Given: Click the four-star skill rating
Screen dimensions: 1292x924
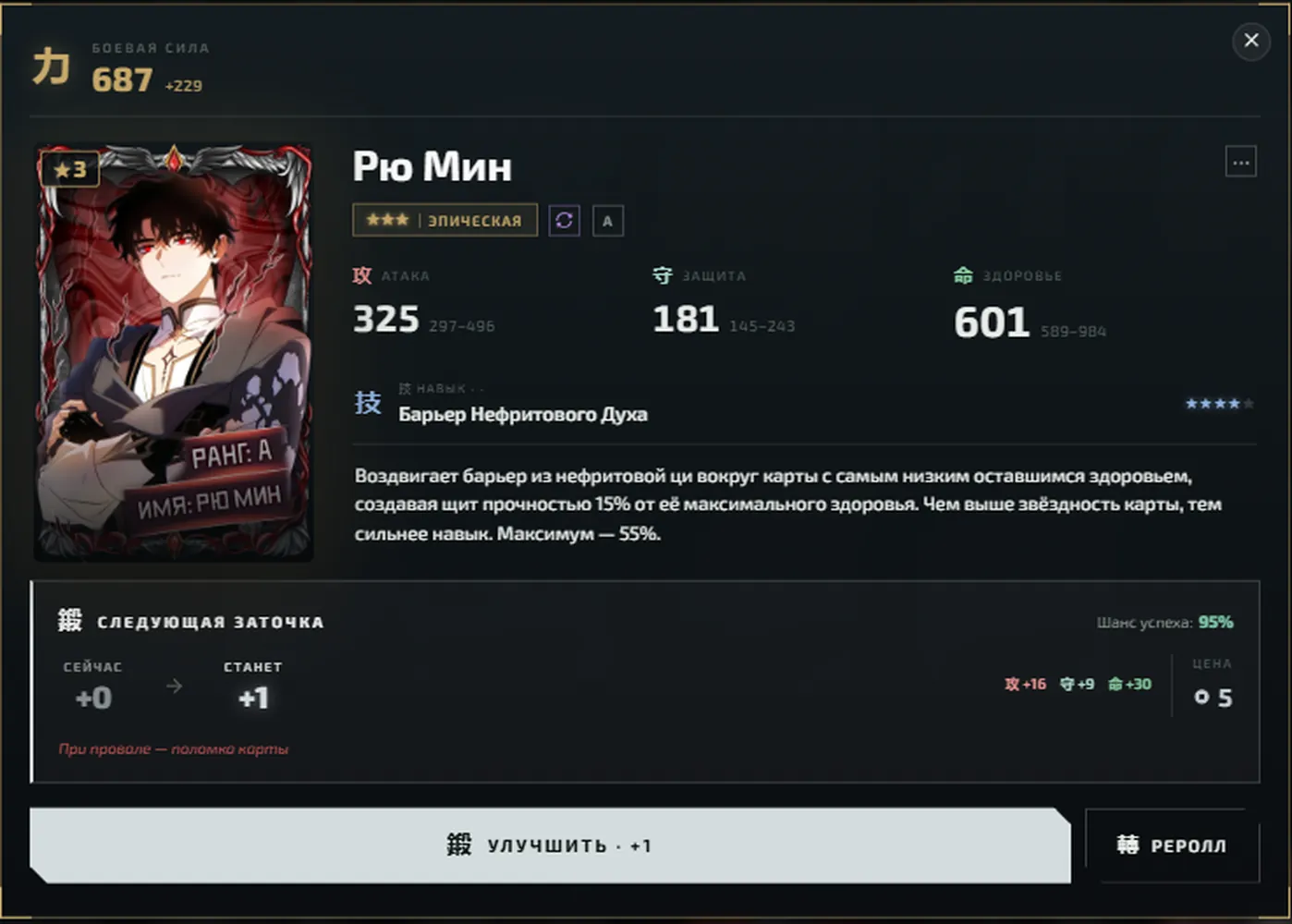Looking at the screenshot, I should [x=1219, y=404].
